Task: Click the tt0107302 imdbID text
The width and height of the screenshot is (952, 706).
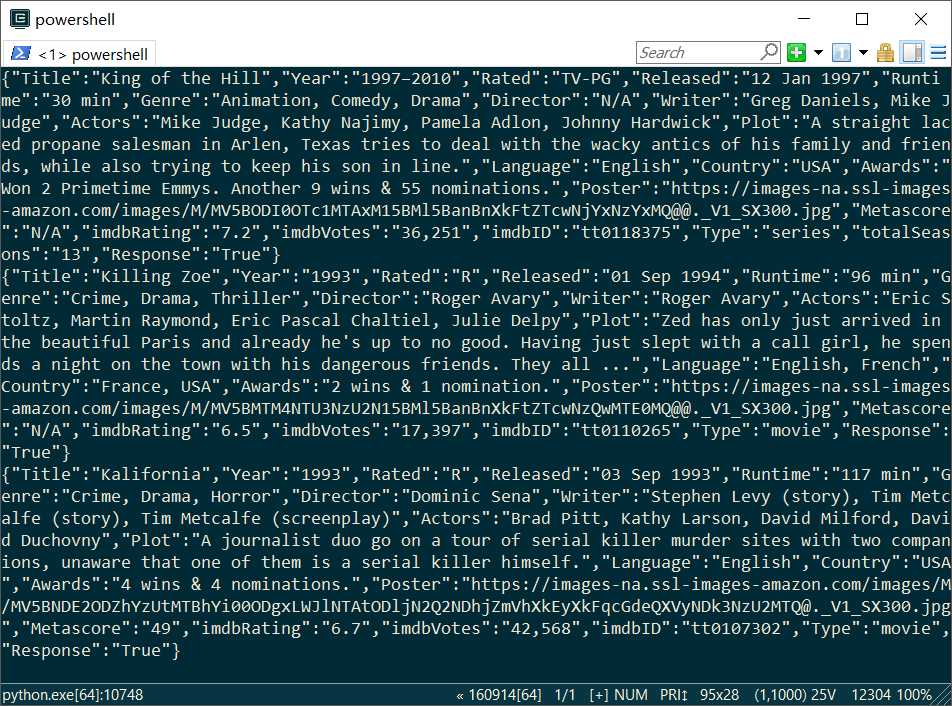Action: [736, 628]
